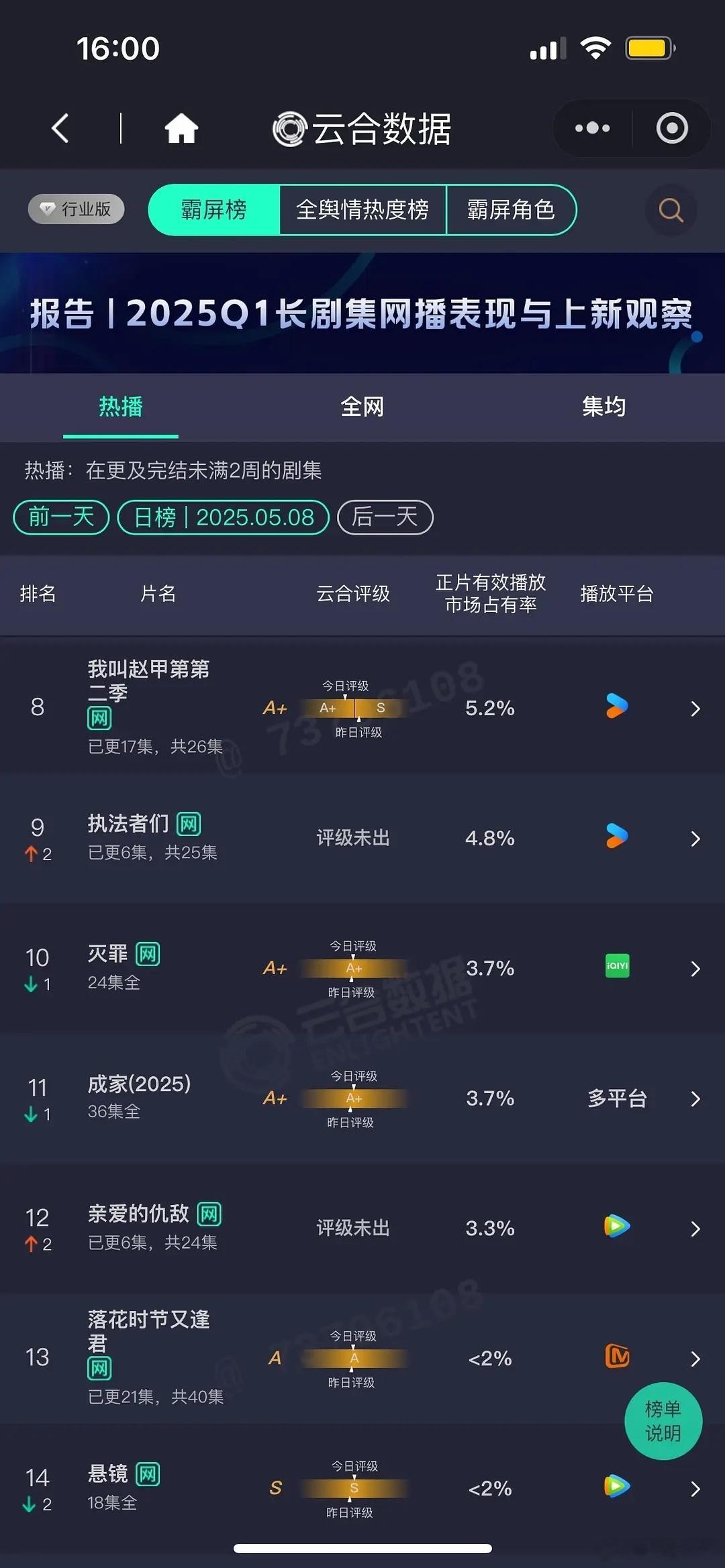Expand details chevron for 我叫赵甲第第二季

(695, 709)
